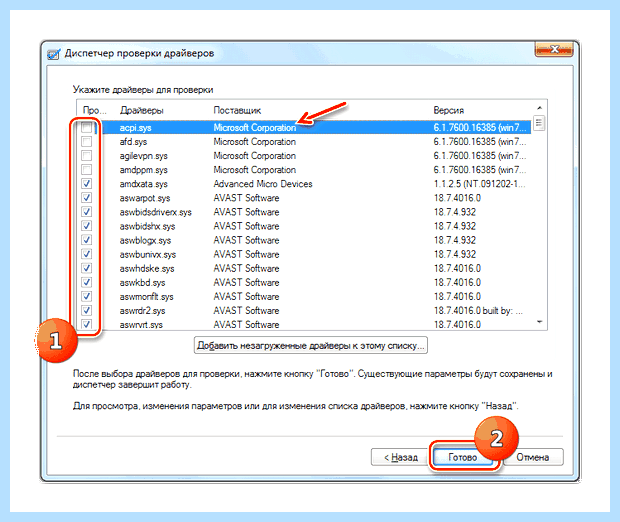Select the agilevpn.sys driver name
Image resolution: width=620 pixels, height=522 pixels.
pos(144,156)
